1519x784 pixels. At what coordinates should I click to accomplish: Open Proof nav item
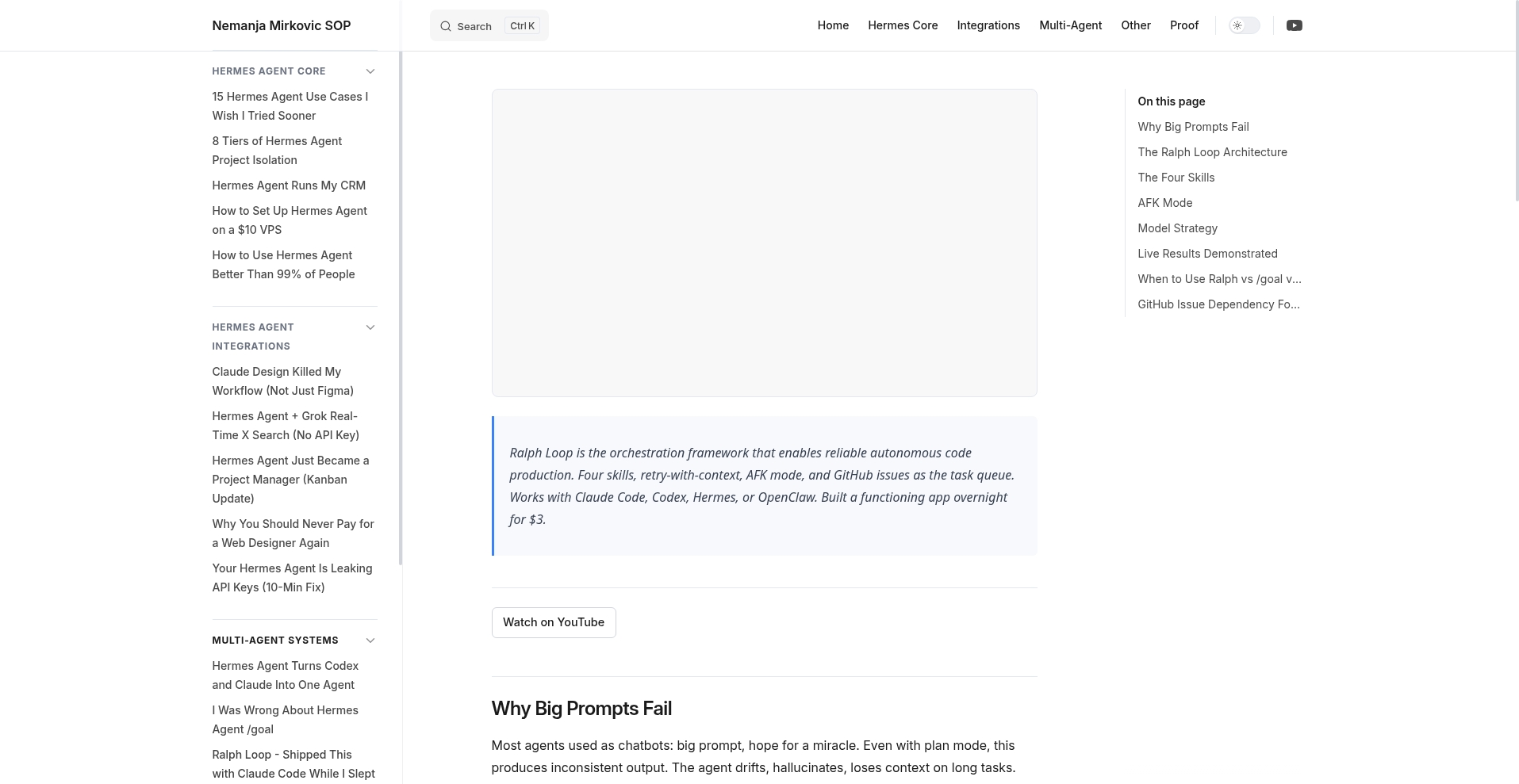[x=1183, y=25]
